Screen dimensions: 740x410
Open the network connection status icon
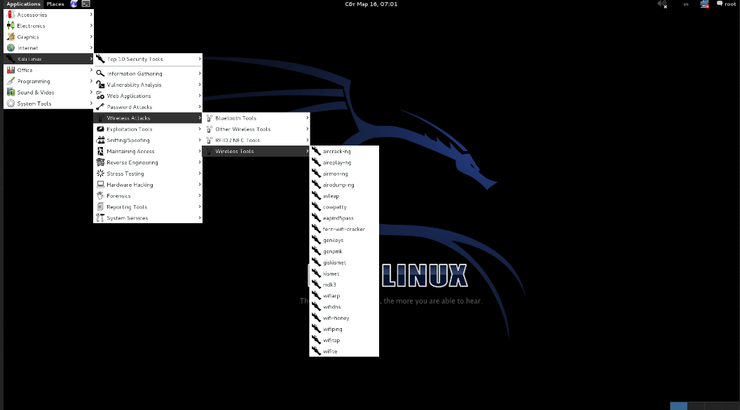(705, 5)
